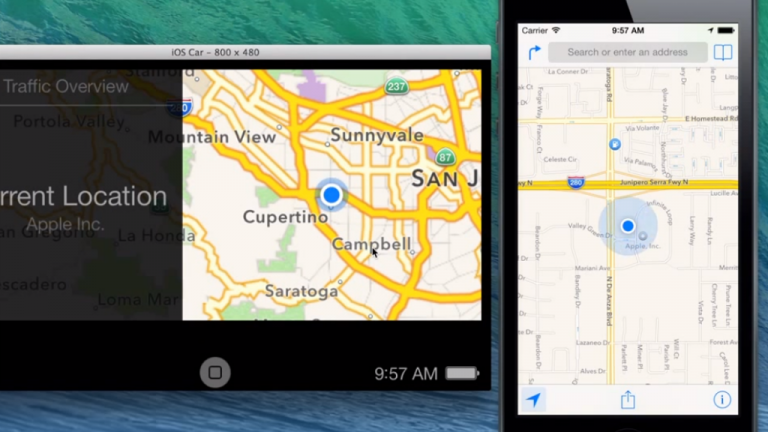Screen dimensions: 768x432
Task: Tap E Homestead Rd label on iPhone map
Action: pyautogui.click(x=711, y=119)
